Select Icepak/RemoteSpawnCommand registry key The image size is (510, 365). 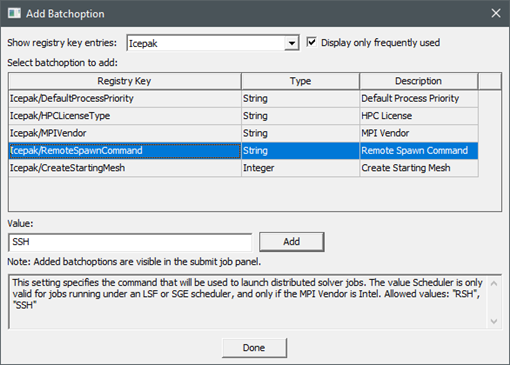[x=125, y=150]
